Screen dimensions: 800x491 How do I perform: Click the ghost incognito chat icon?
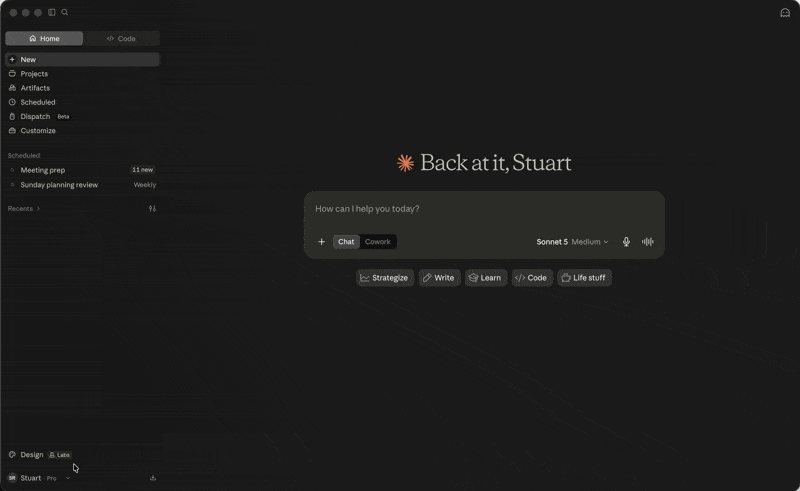785,13
